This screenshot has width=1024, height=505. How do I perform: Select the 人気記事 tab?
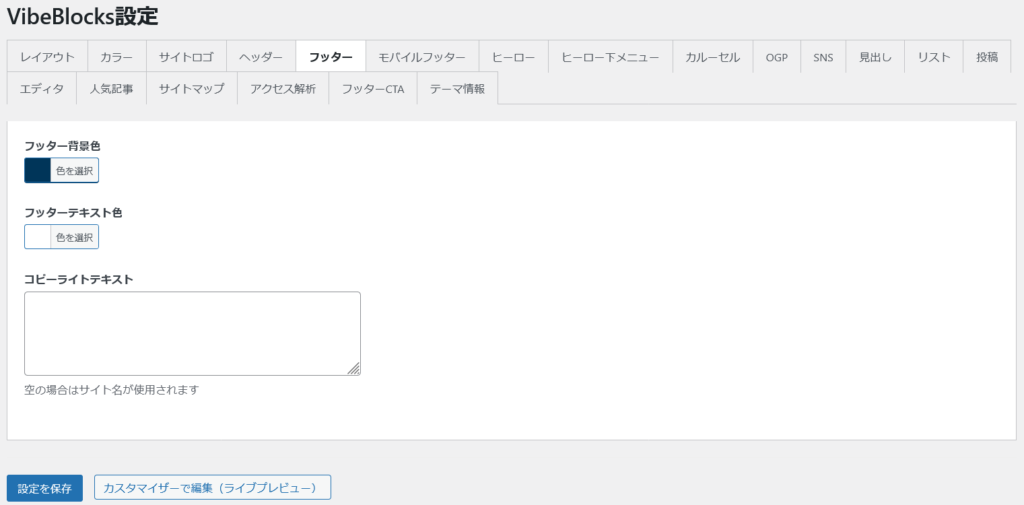click(111, 89)
